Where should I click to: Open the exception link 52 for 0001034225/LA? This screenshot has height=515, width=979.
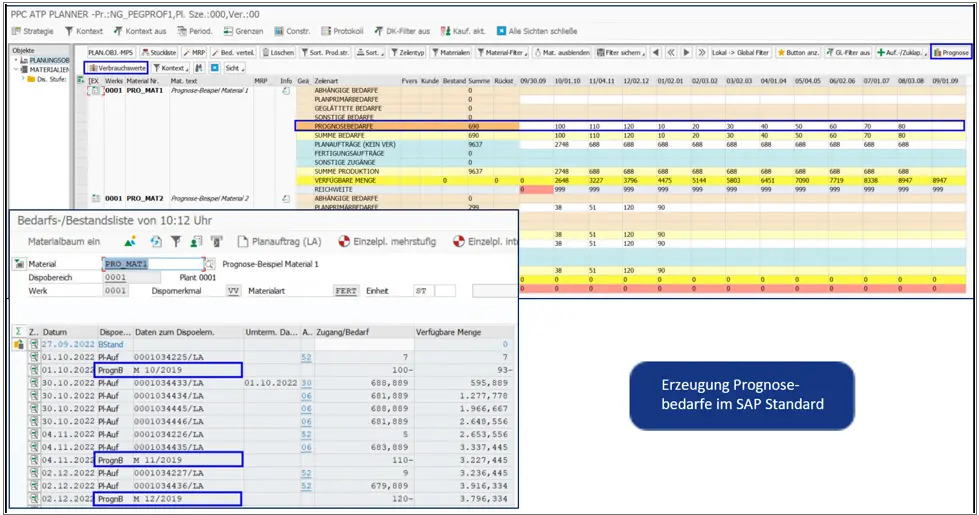point(306,358)
